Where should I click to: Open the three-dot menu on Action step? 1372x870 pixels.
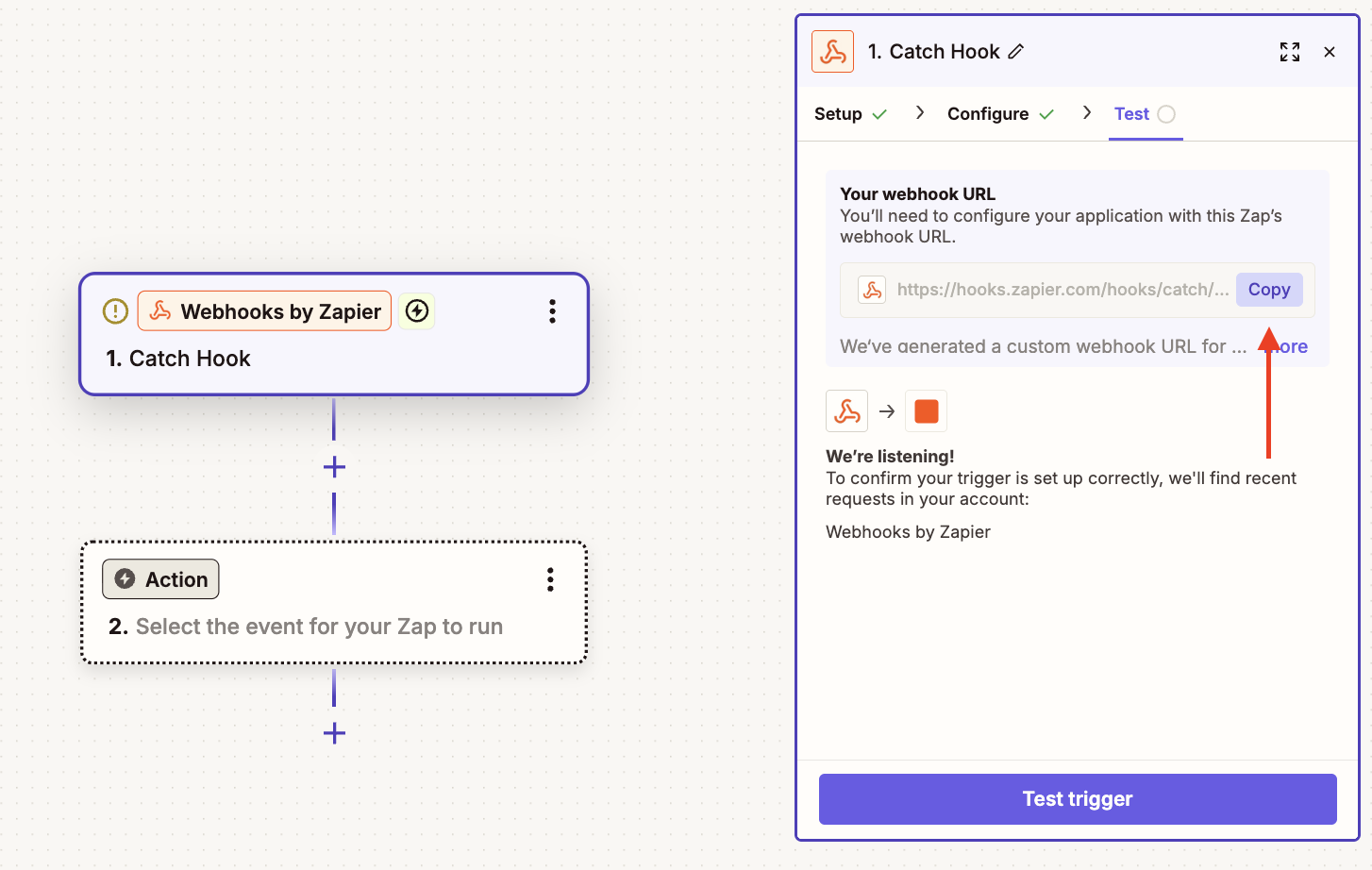click(x=550, y=579)
